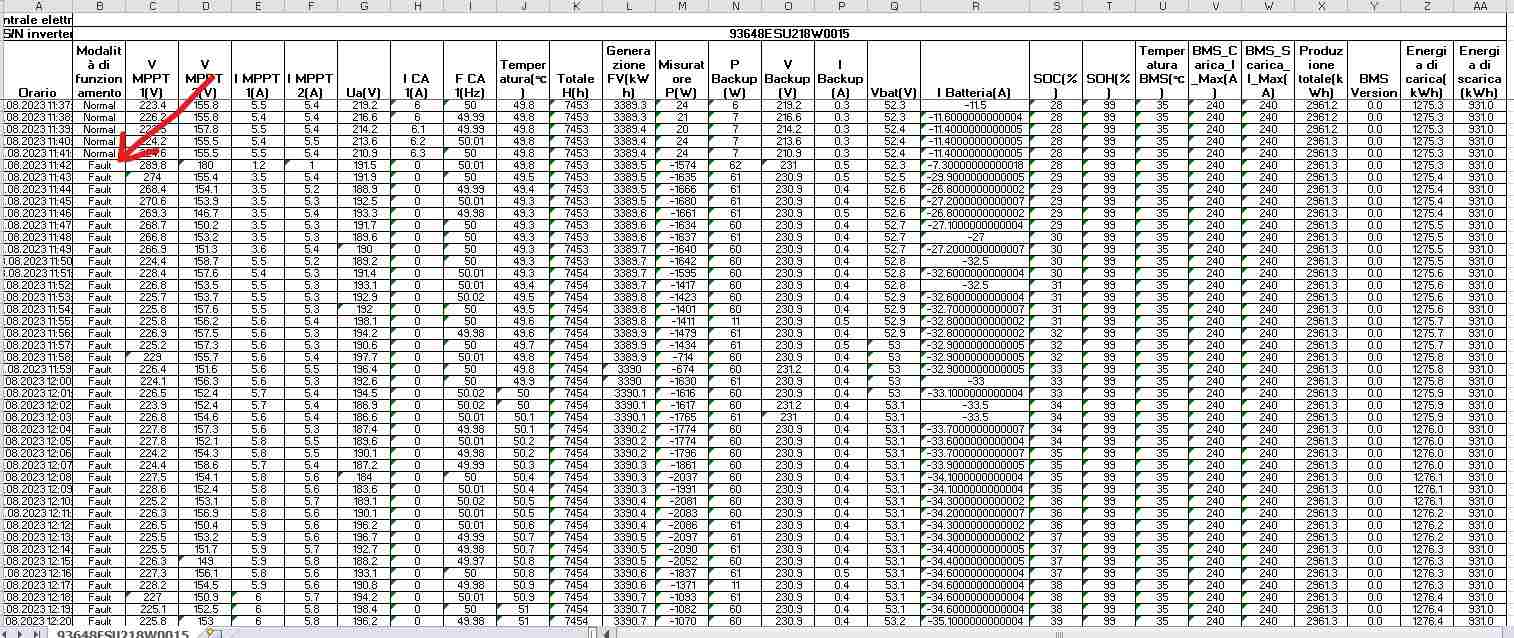Select cell with value 289.8
Image resolution: width=1514 pixels, height=638 pixels.
point(153,165)
